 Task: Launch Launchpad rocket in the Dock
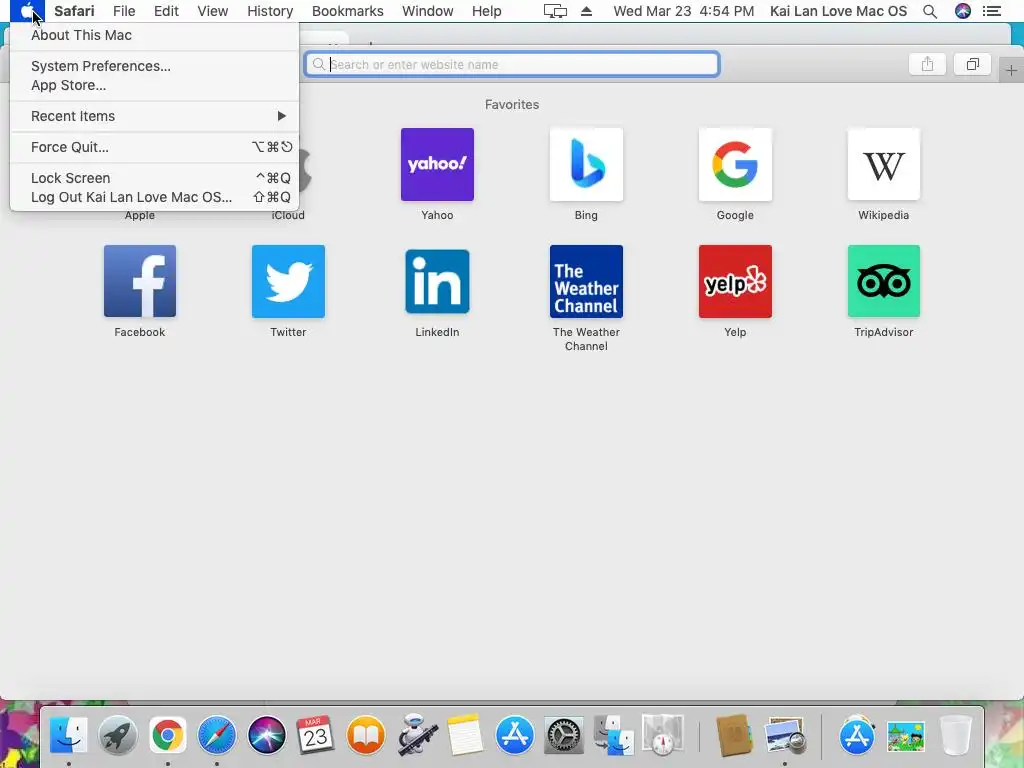tap(118, 735)
